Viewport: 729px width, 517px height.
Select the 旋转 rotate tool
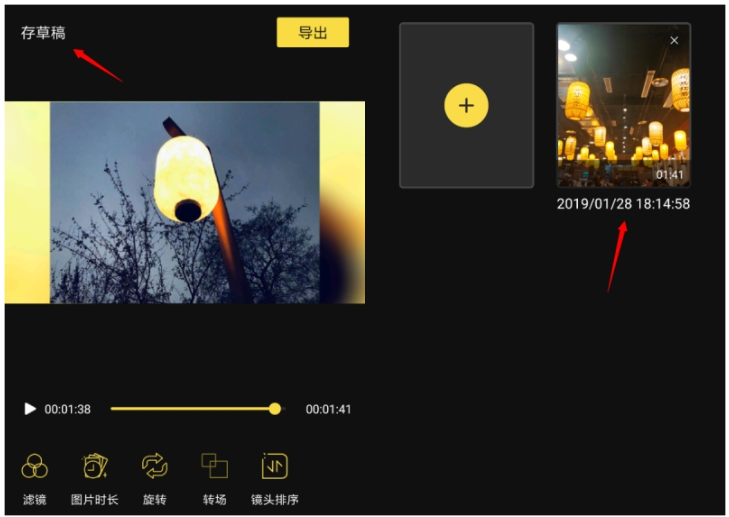[154, 478]
